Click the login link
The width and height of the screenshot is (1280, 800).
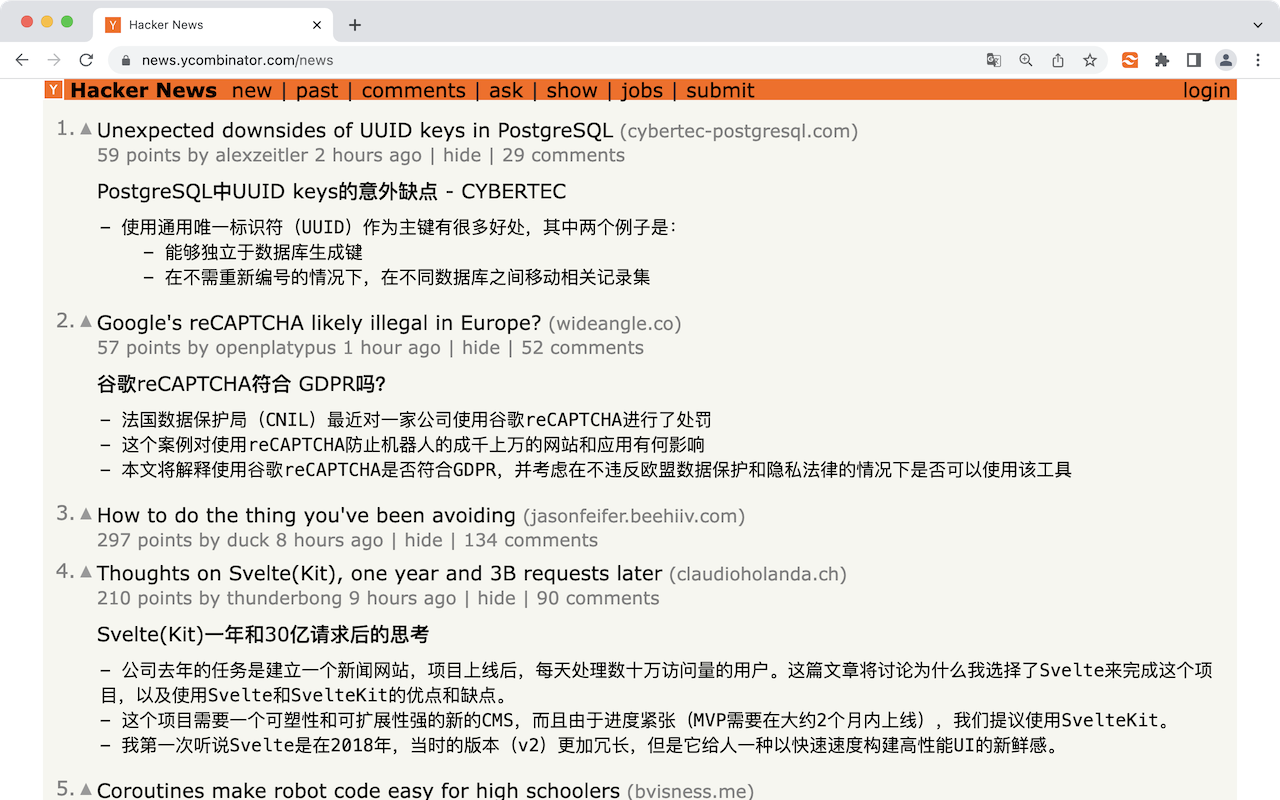tap(1206, 90)
